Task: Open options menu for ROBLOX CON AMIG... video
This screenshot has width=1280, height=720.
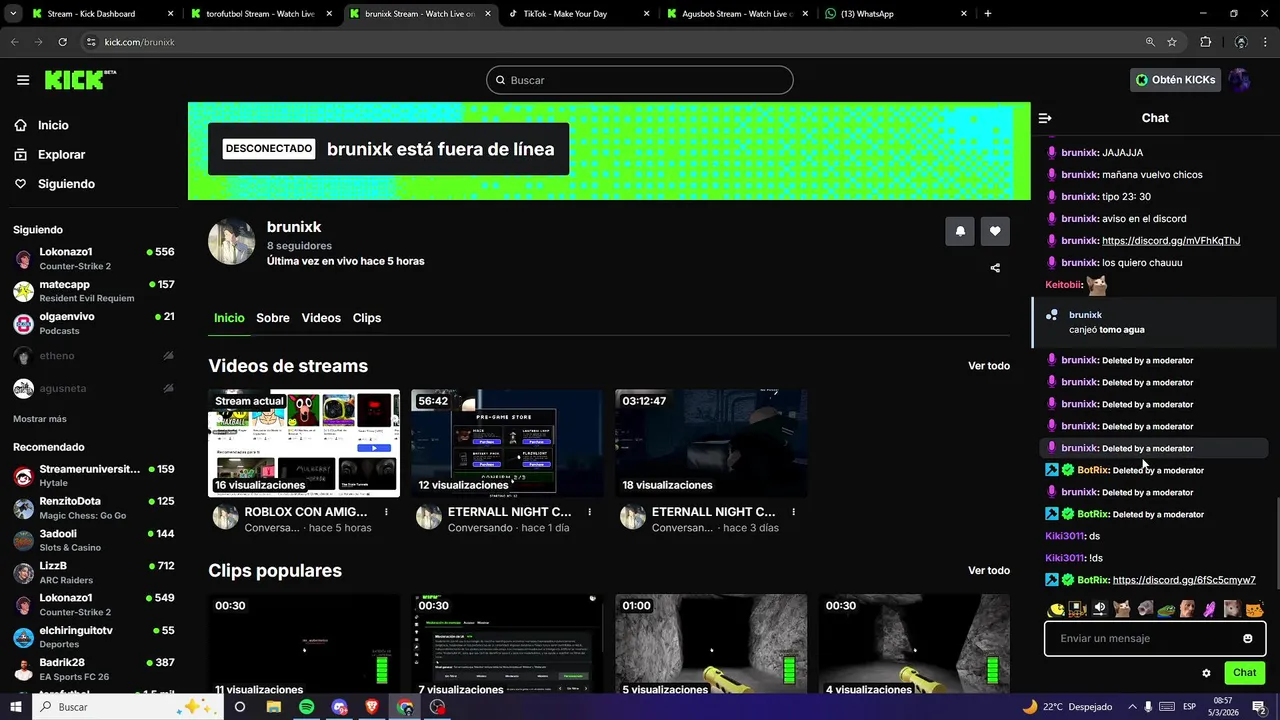Action: (386, 512)
